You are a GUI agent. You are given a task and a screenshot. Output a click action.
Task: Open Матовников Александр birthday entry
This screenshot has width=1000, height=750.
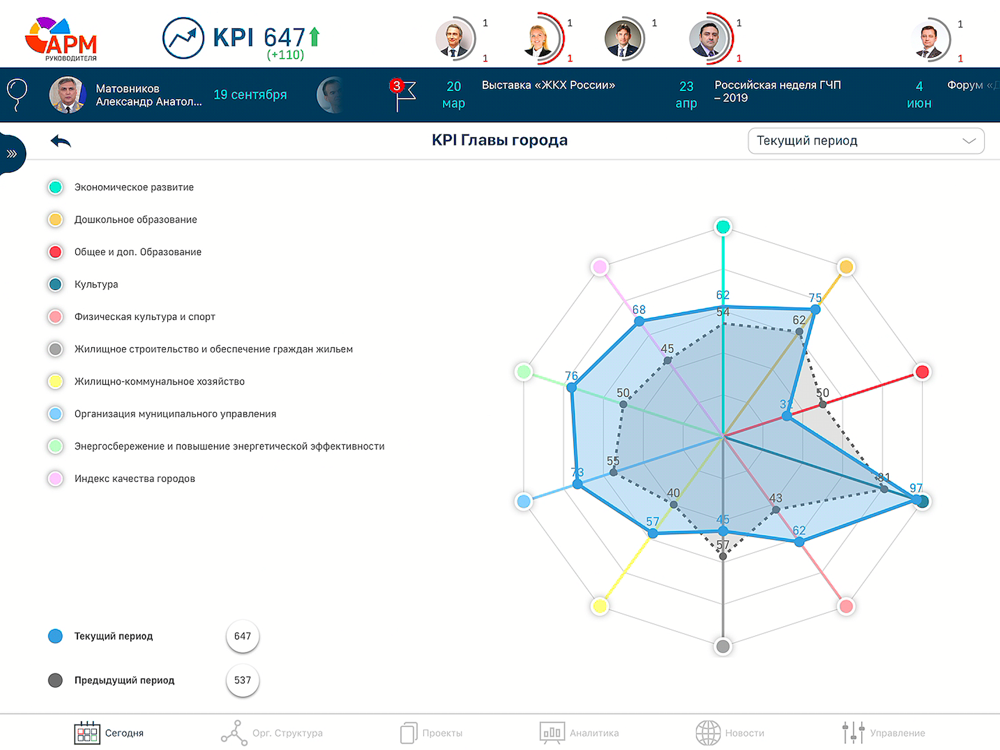click(x=126, y=95)
